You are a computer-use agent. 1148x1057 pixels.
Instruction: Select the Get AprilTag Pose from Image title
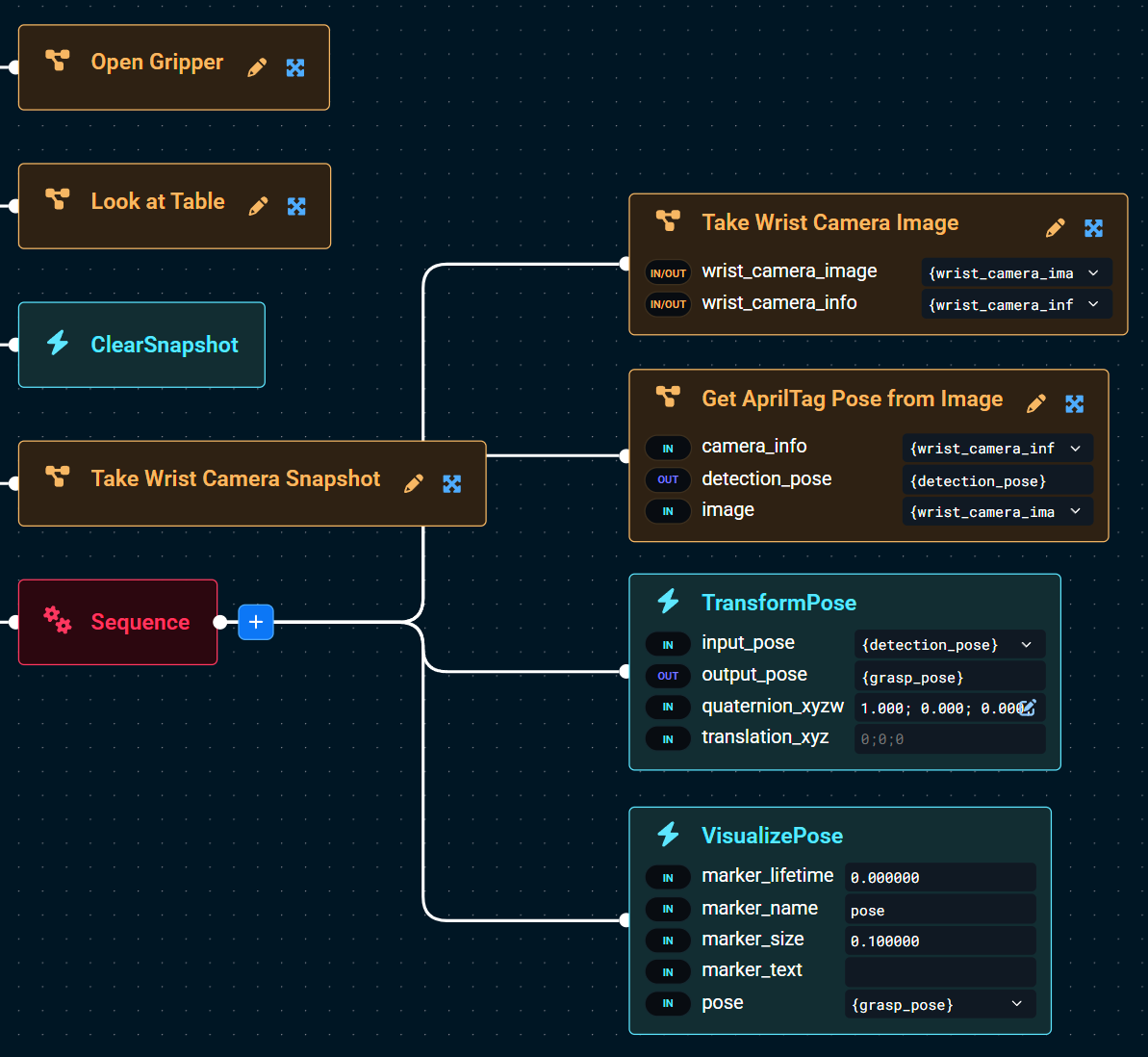click(x=853, y=399)
